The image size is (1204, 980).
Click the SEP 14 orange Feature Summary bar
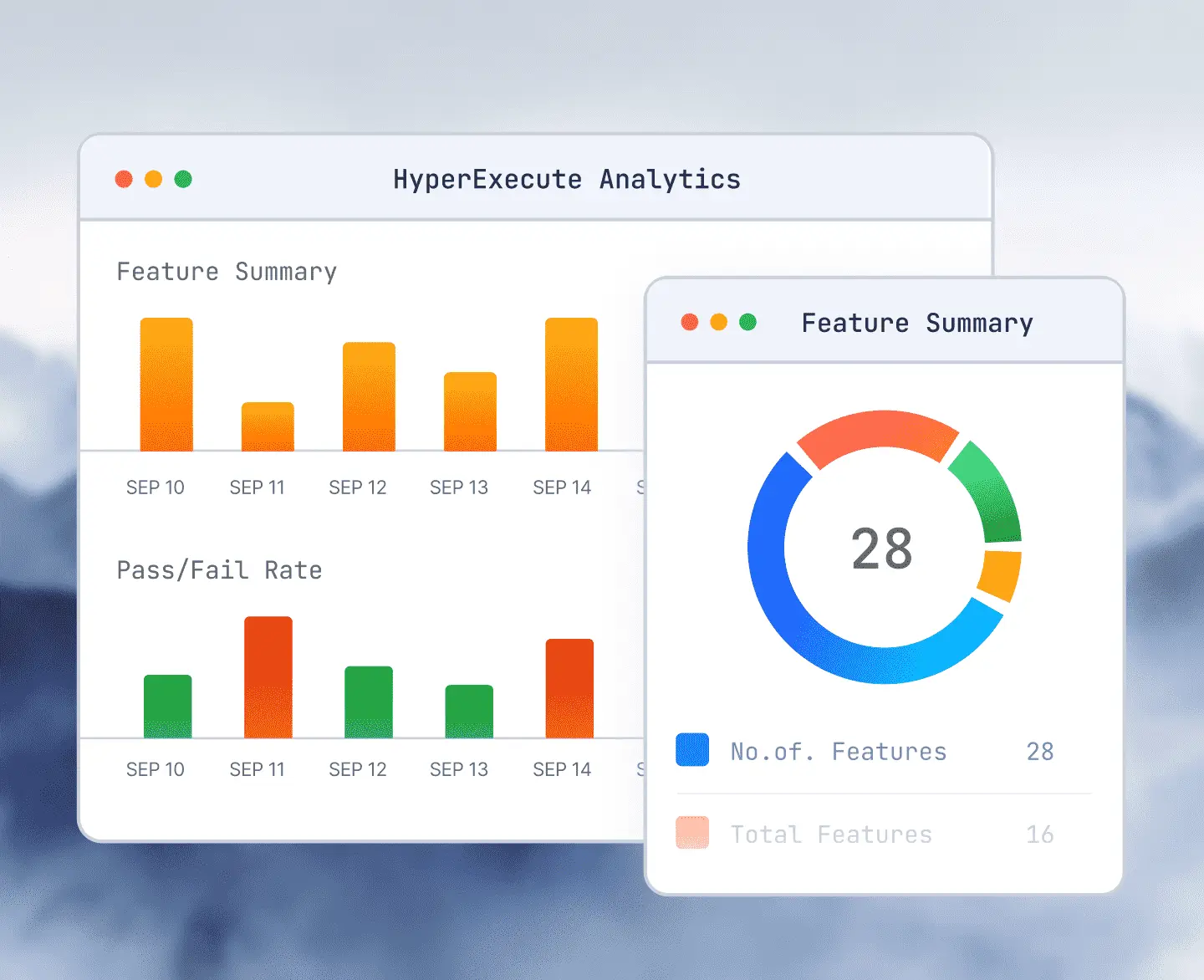point(571,385)
